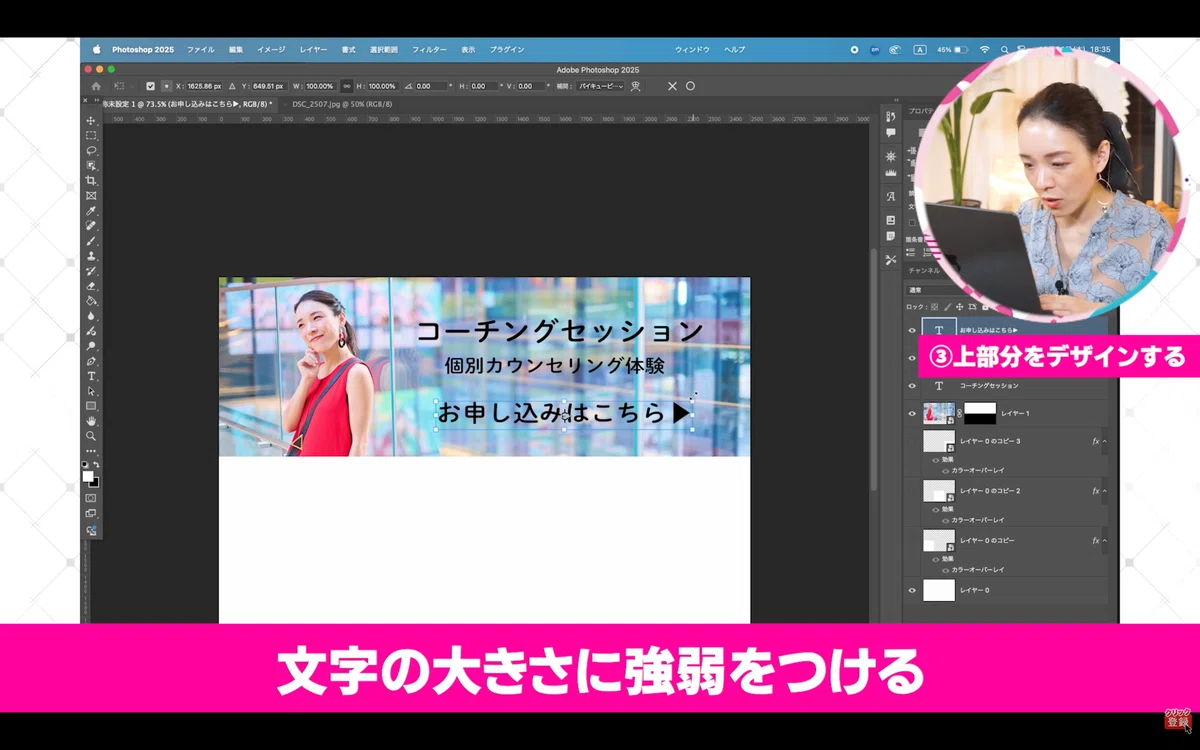This screenshot has height=750, width=1200.
Task: Toggle relative positioning triangle icon
Action: click(232, 86)
